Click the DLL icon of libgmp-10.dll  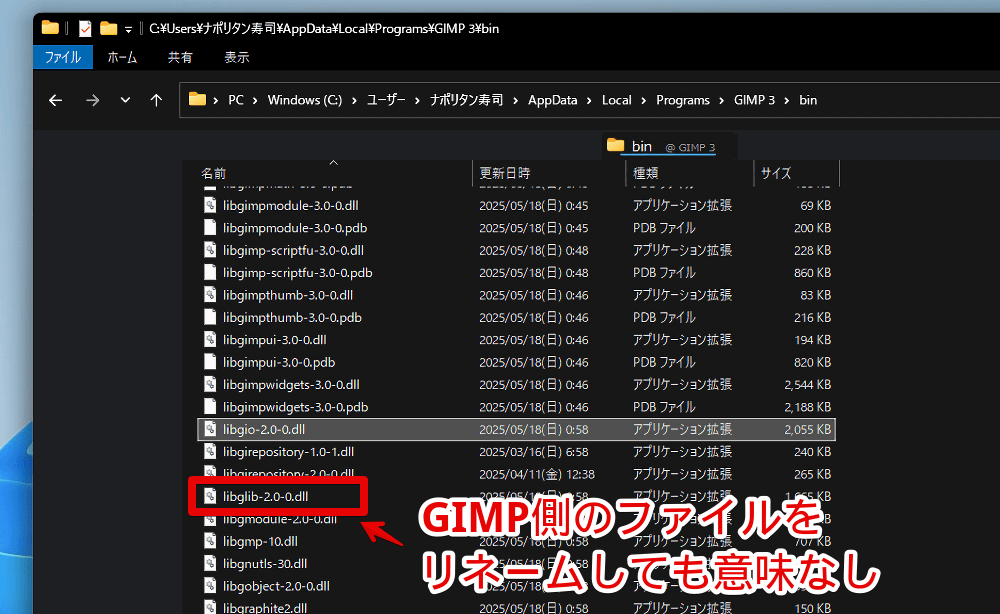(210, 541)
